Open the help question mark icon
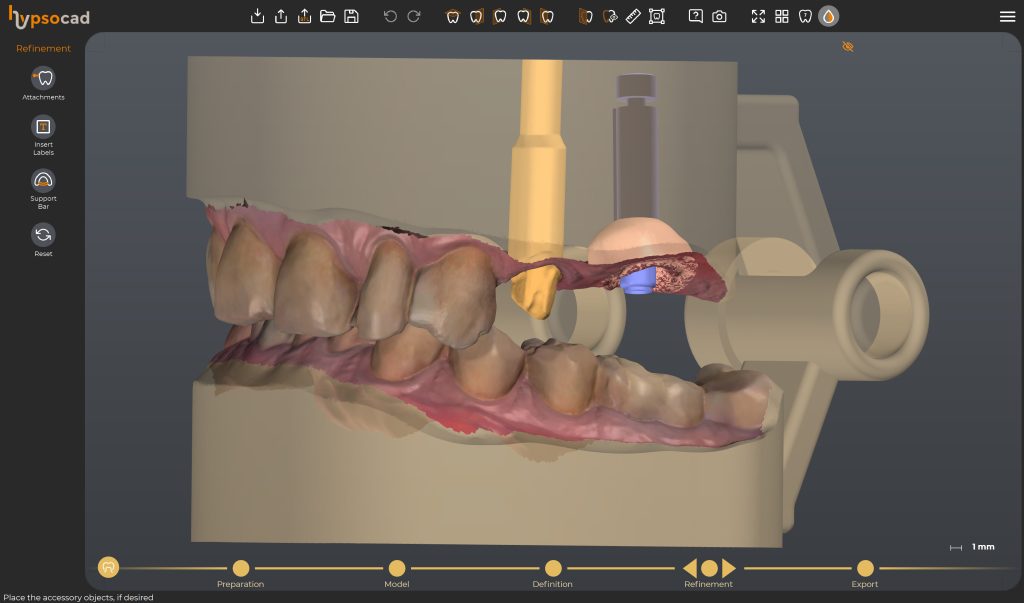 pyautogui.click(x=696, y=16)
